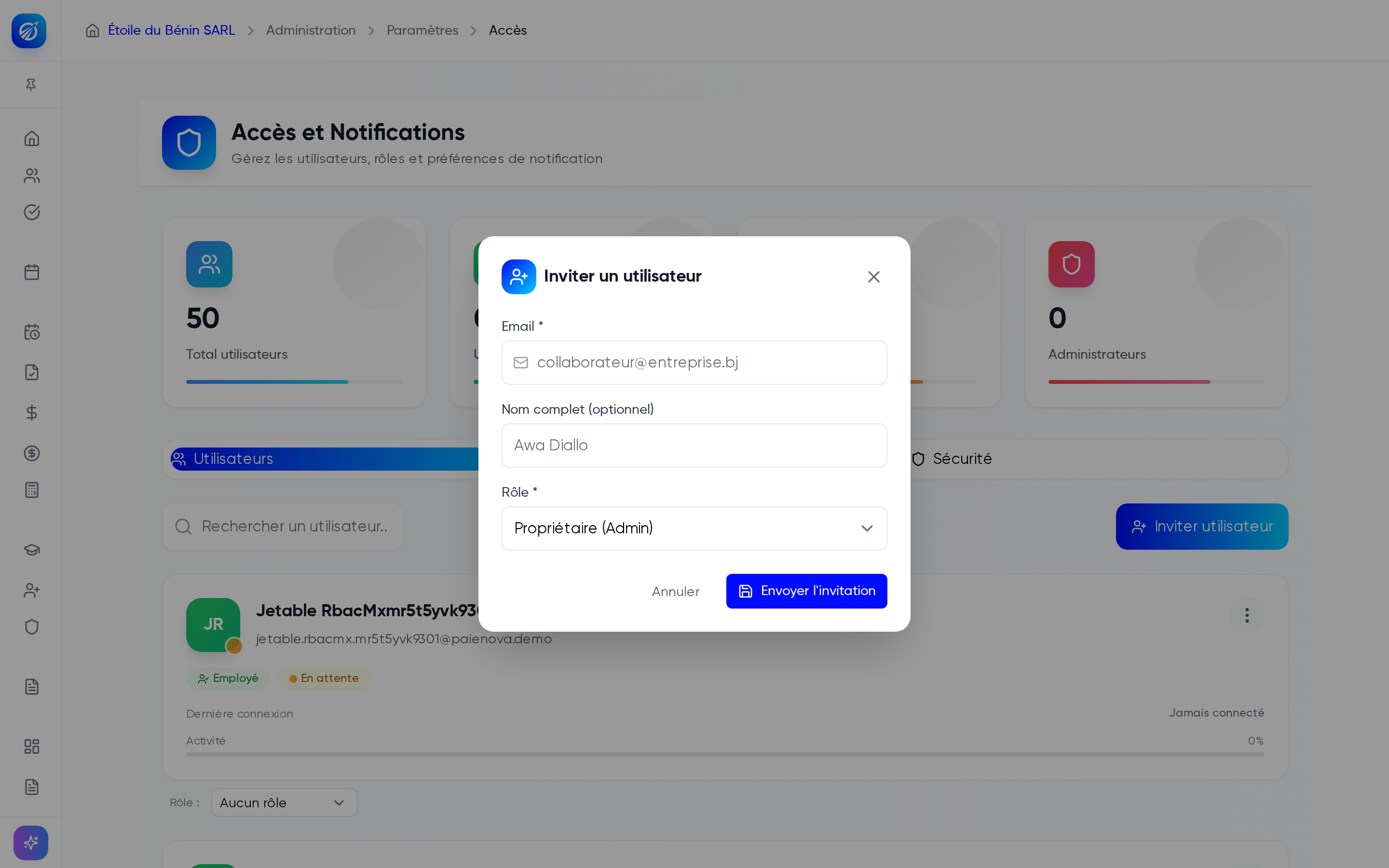Open the three-dot menu on Jetable user
The width and height of the screenshot is (1389, 868).
pyautogui.click(x=1247, y=615)
